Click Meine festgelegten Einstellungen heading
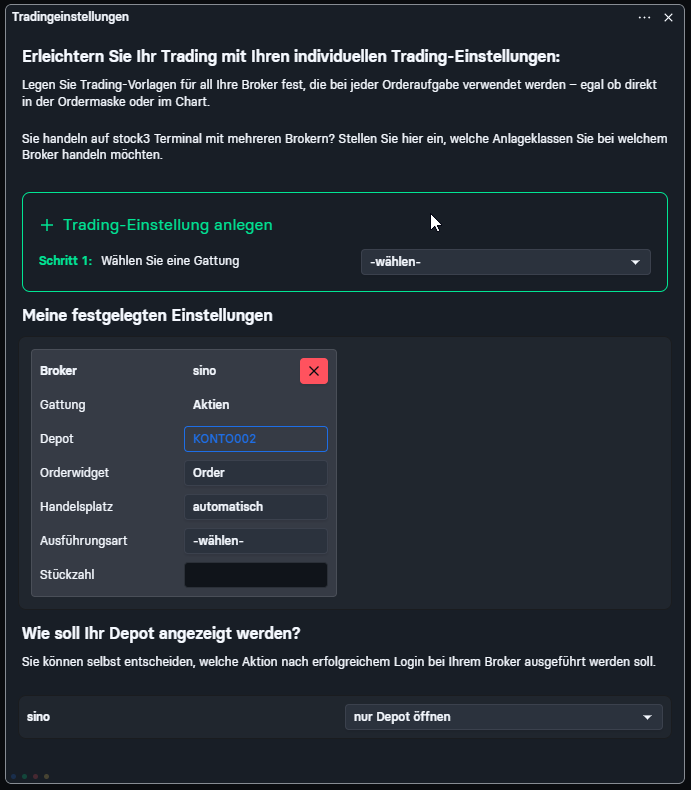Viewport: 691px width, 790px height. [x=147, y=316]
